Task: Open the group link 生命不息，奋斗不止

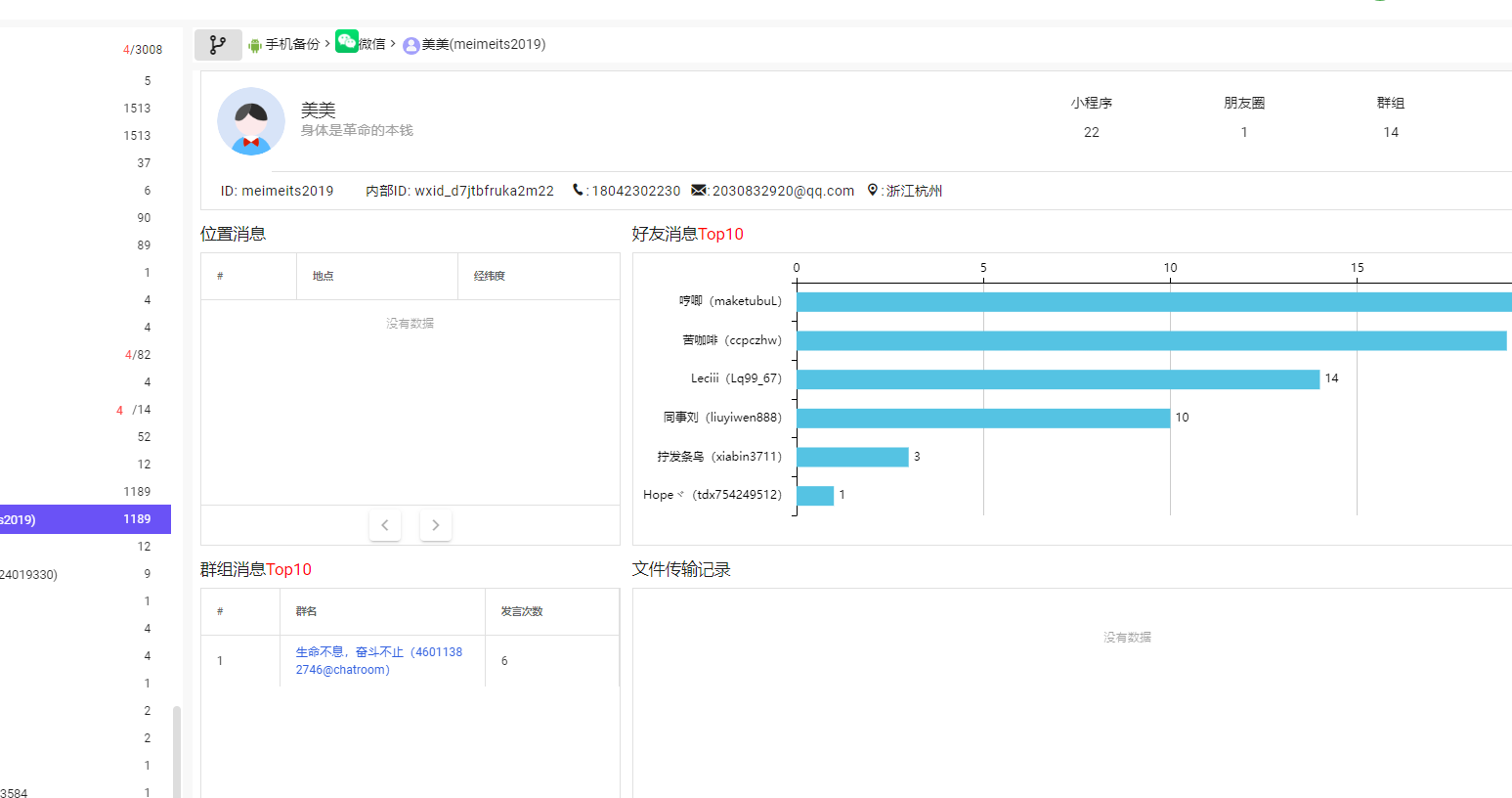Action: click(379, 661)
